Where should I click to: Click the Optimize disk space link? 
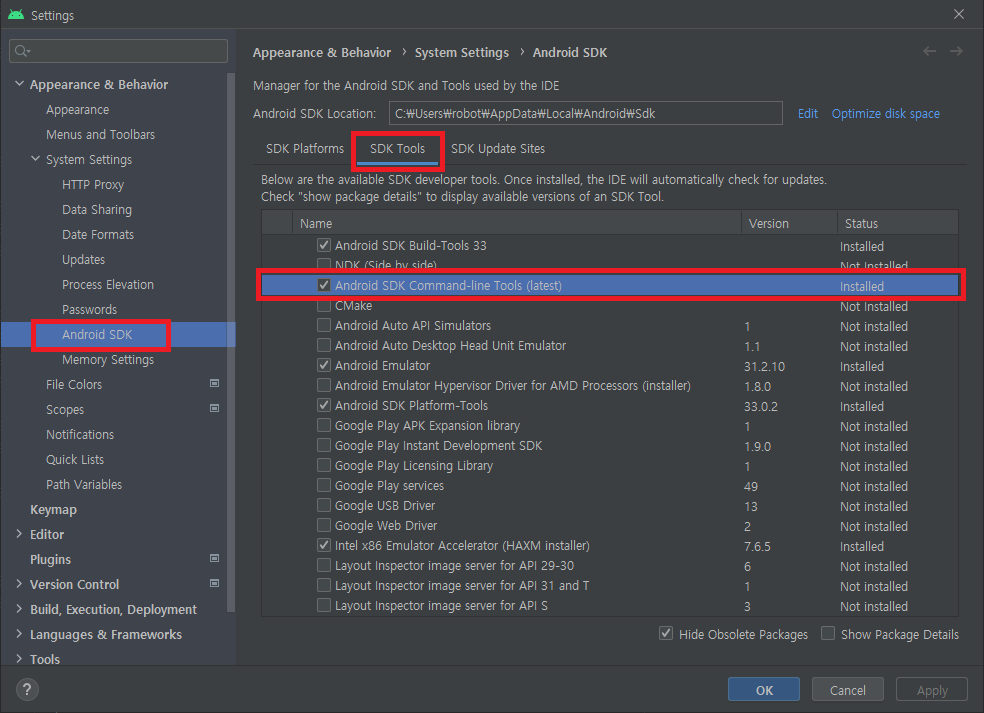[x=885, y=114]
